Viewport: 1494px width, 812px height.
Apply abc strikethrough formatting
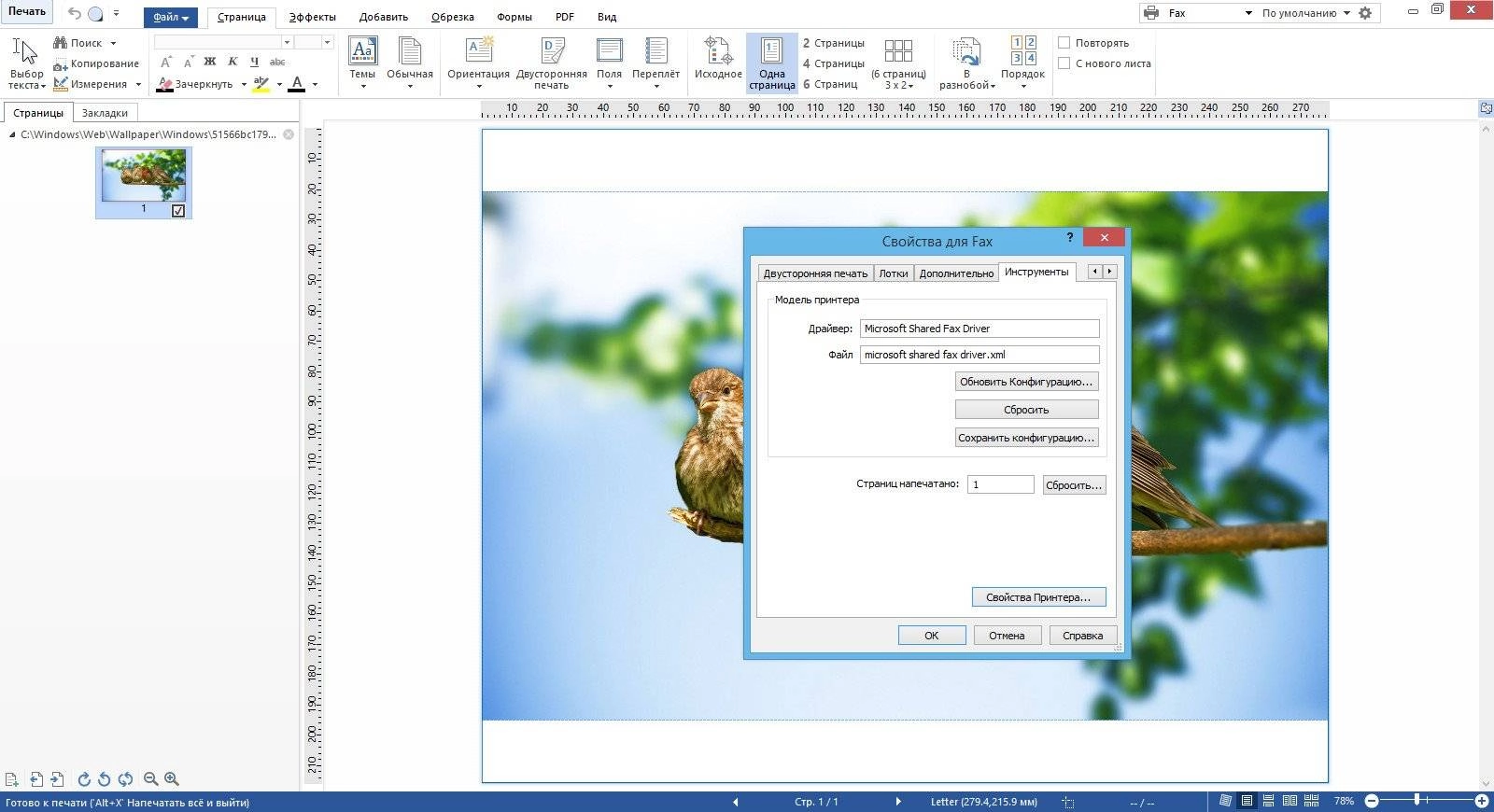point(277,62)
